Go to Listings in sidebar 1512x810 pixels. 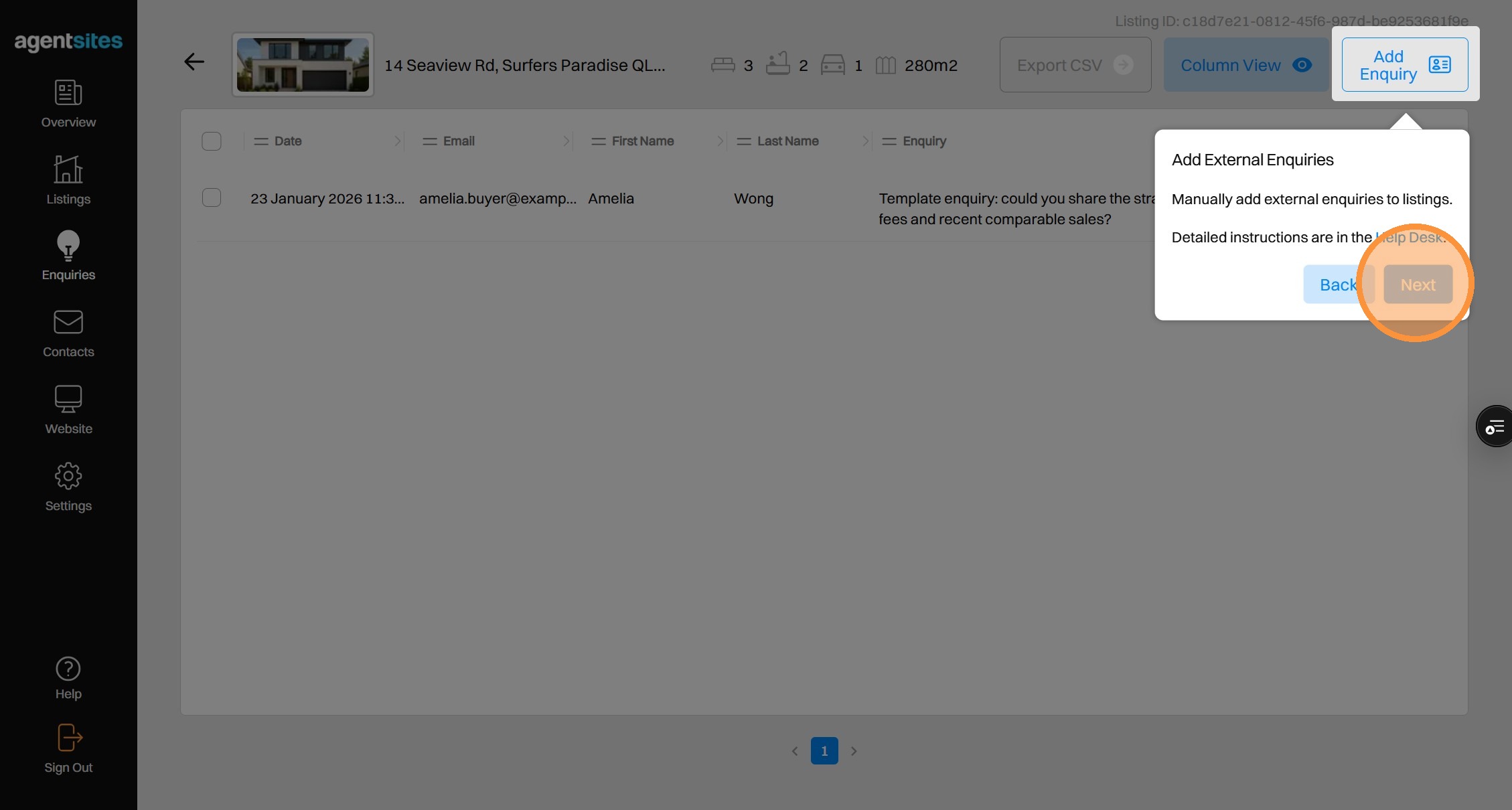point(68,169)
